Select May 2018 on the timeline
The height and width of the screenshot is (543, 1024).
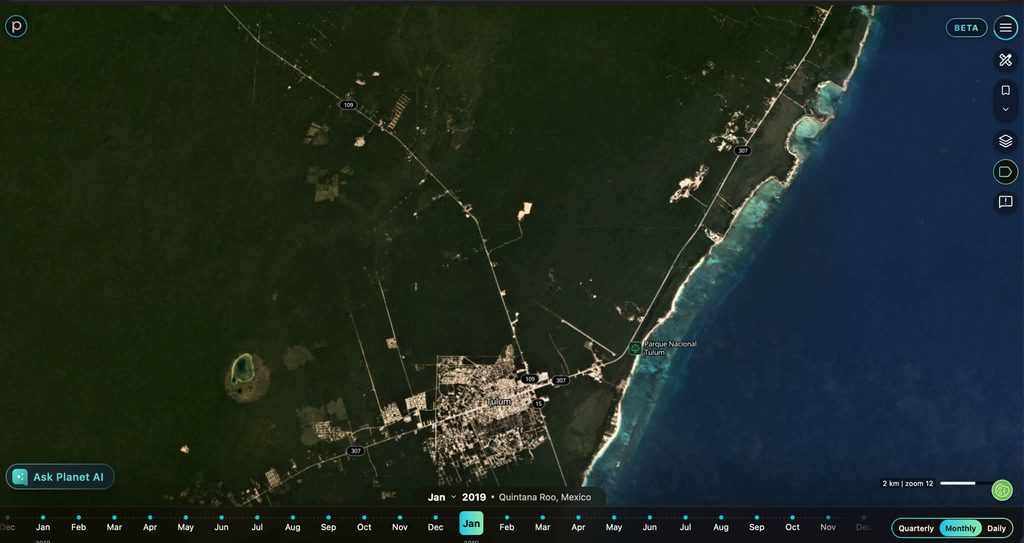click(185, 527)
